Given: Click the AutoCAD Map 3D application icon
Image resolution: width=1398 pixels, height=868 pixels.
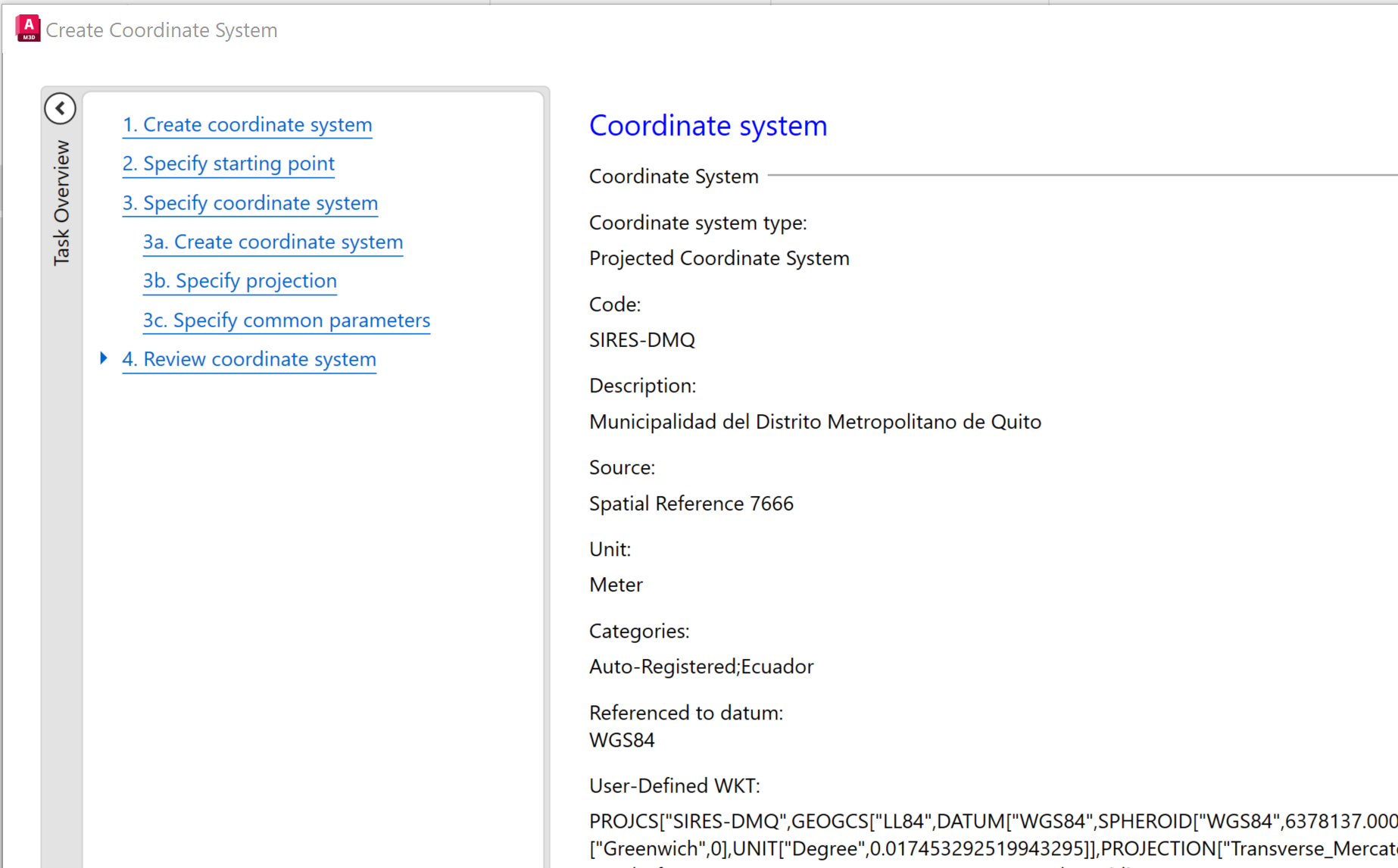Looking at the screenshot, I should click(27, 28).
